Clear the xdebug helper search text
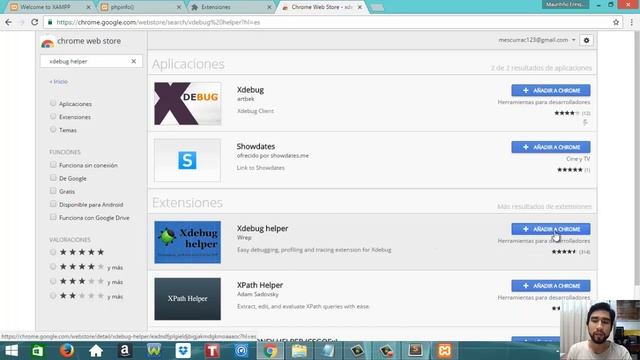 133,61
